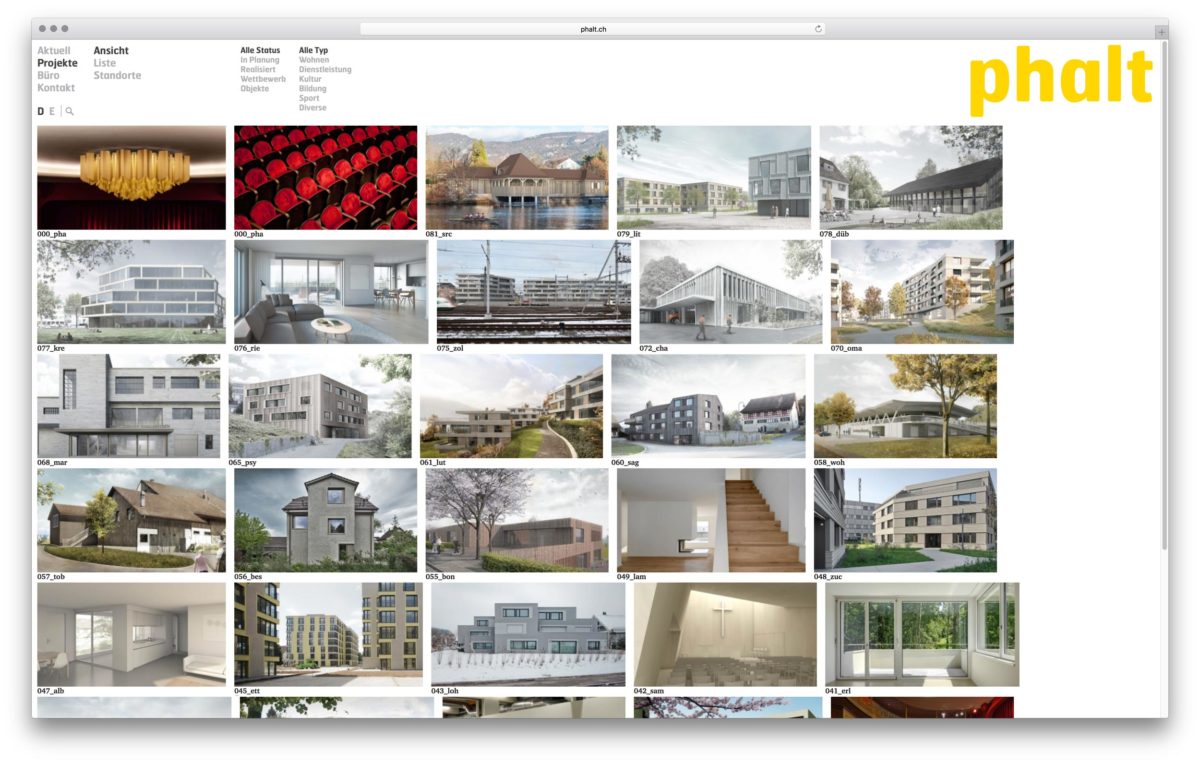Open the Kontakt page
Image resolution: width=1200 pixels, height=763 pixels.
point(56,88)
